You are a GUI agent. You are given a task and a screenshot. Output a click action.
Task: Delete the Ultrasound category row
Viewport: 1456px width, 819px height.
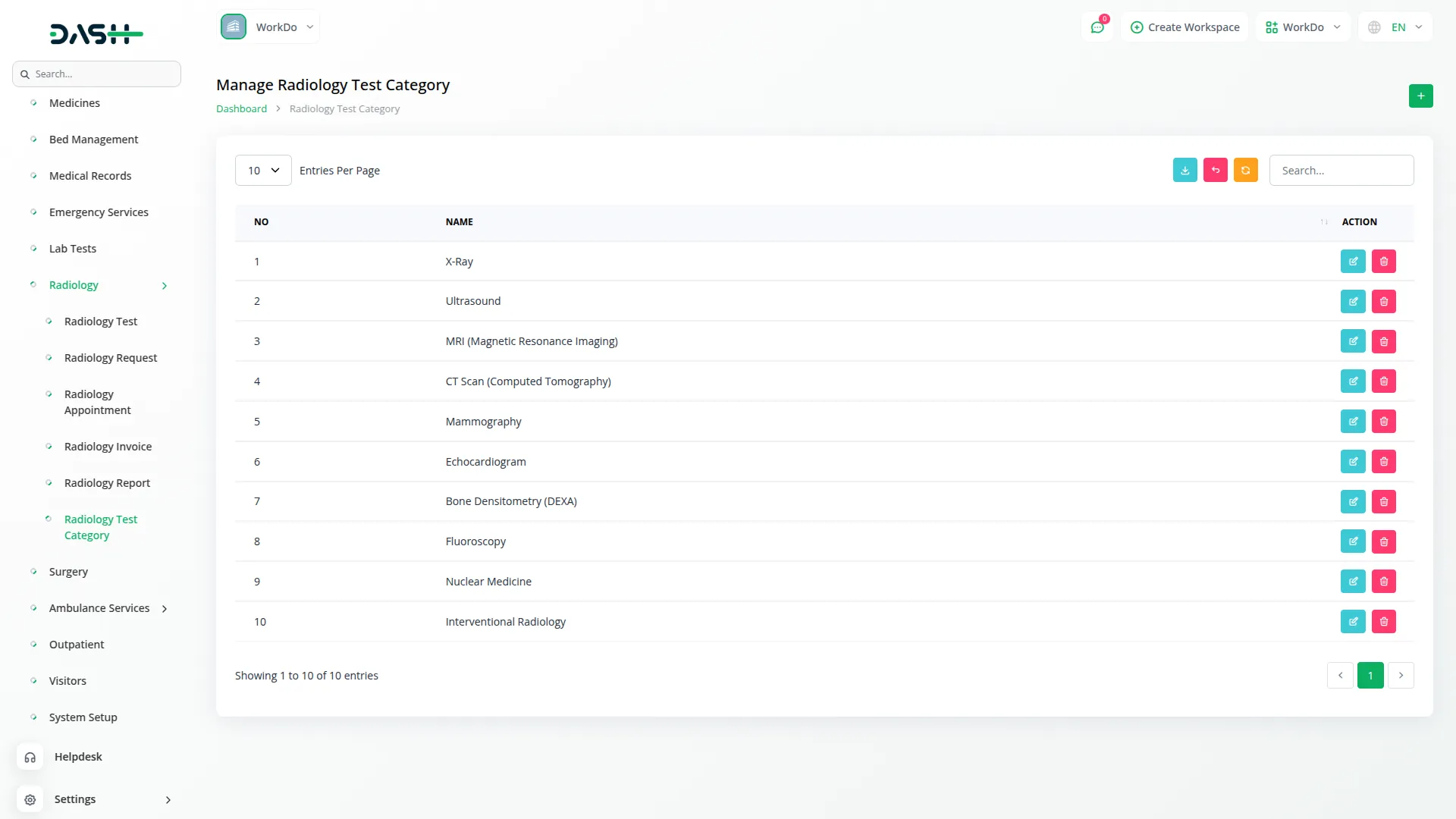(1383, 302)
